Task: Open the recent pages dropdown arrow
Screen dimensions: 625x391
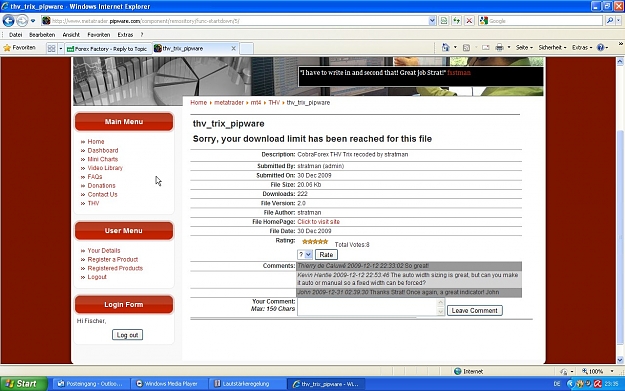Action: [x=33, y=21]
